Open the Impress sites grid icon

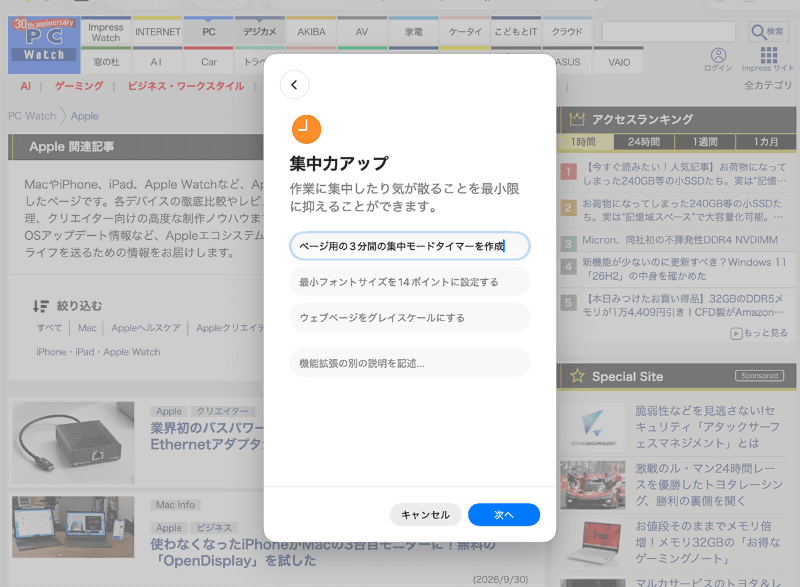click(x=768, y=59)
